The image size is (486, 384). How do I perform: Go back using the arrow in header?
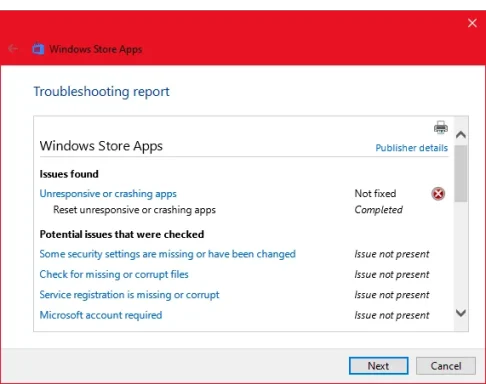coord(13,49)
